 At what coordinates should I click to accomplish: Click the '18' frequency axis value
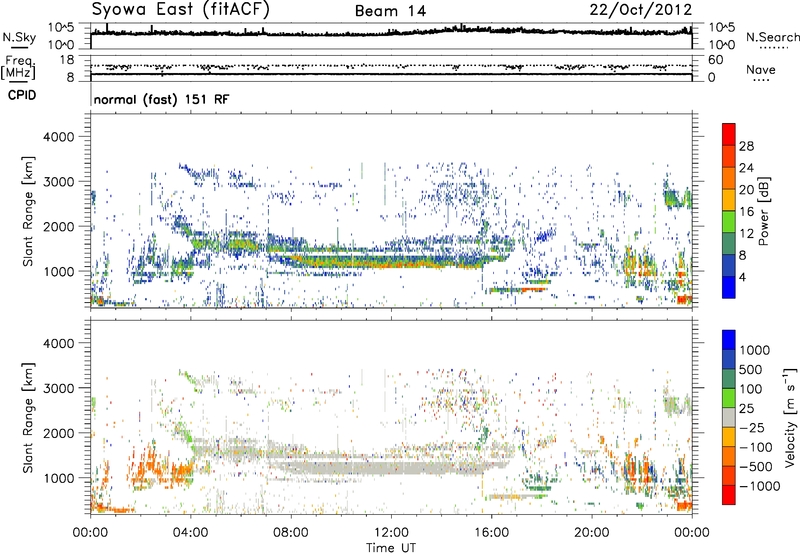click(x=67, y=60)
